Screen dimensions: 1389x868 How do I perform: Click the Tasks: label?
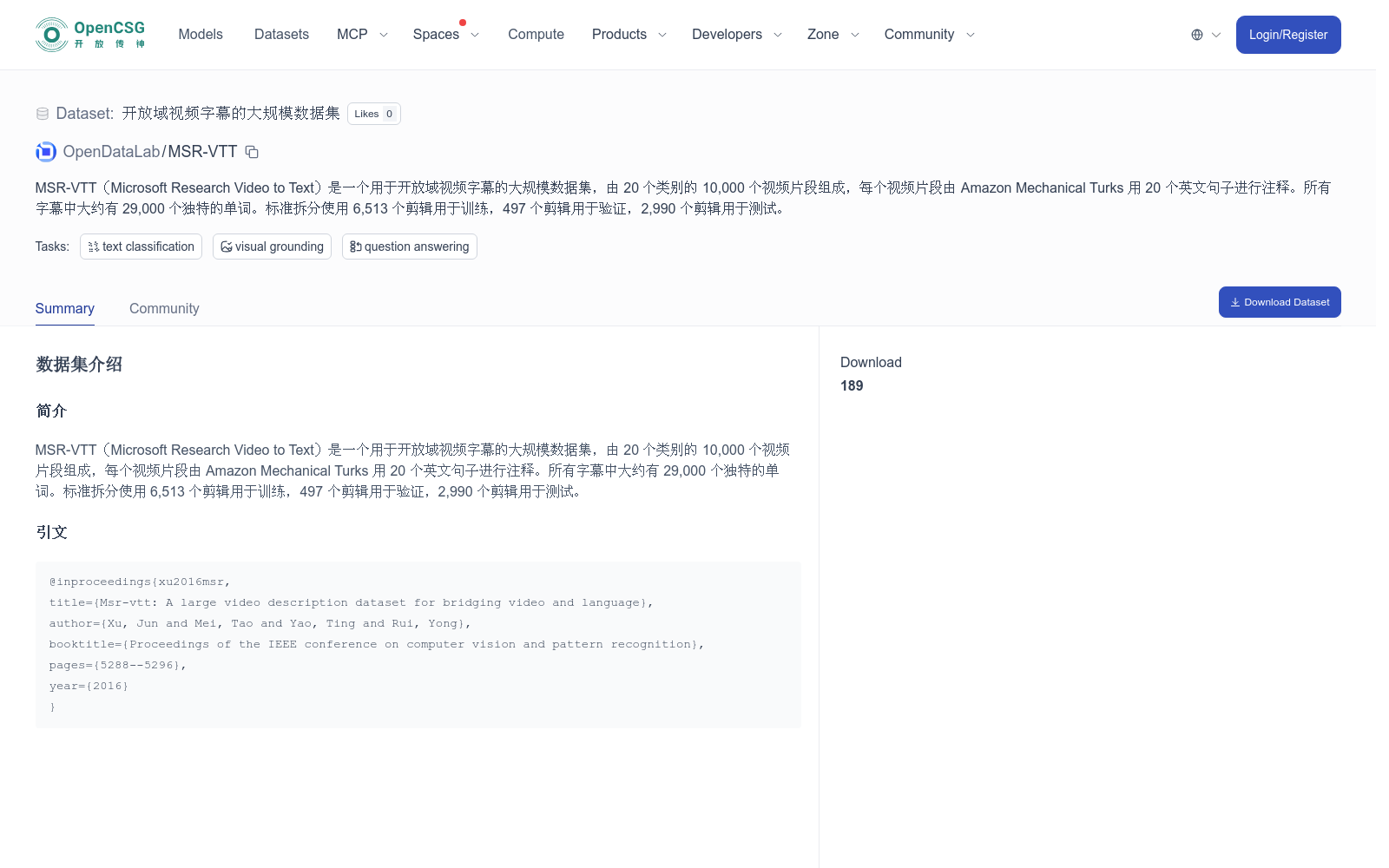point(52,247)
